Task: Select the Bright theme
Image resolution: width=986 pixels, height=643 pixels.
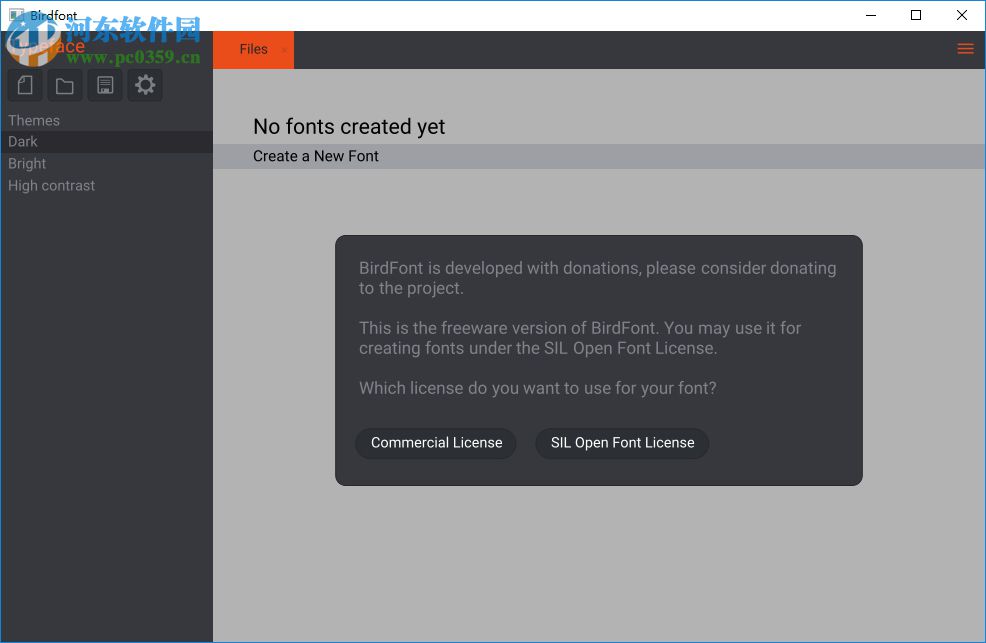Action: tap(107, 163)
